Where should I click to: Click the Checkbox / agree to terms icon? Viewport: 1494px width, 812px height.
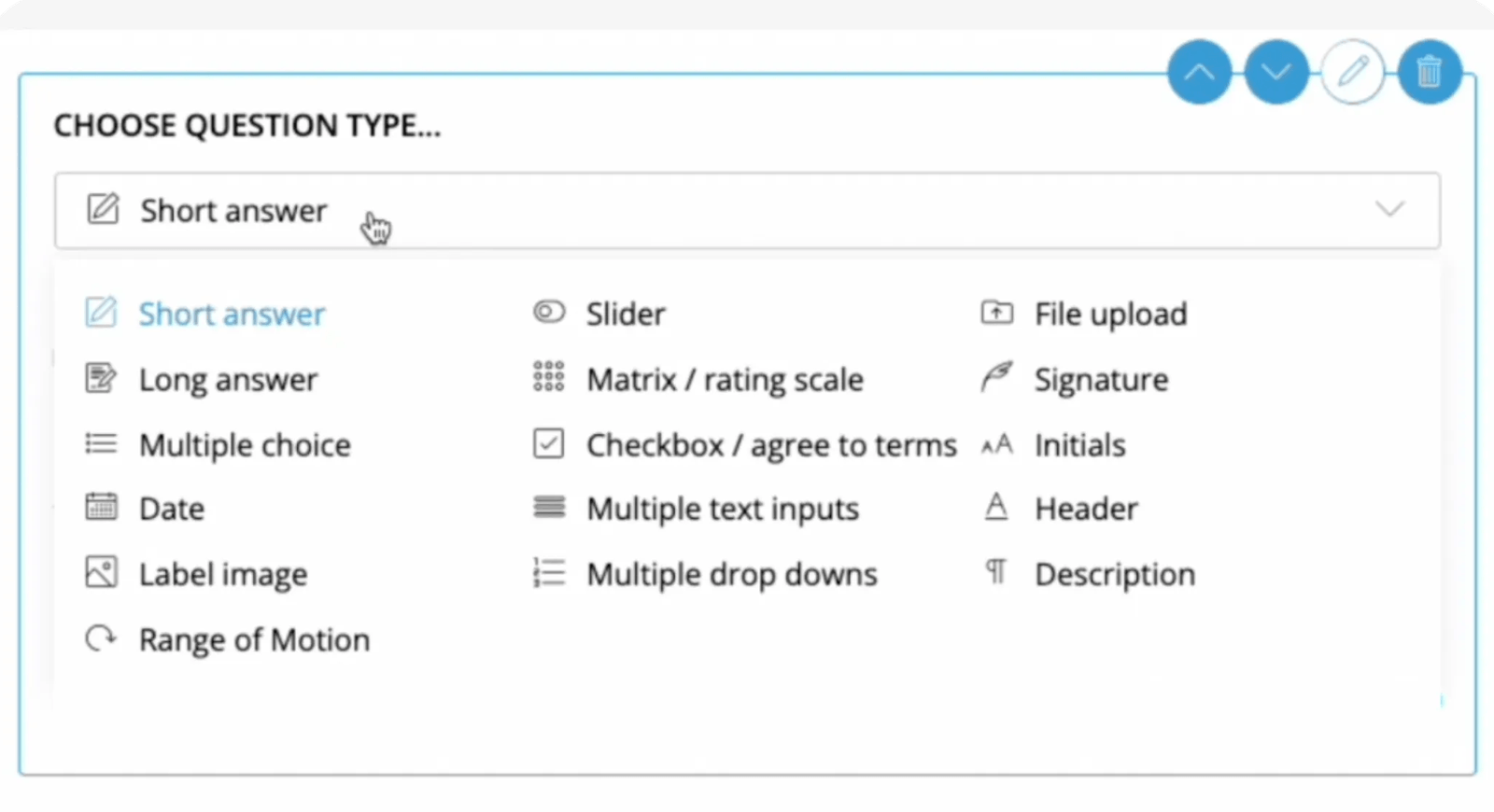point(548,443)
